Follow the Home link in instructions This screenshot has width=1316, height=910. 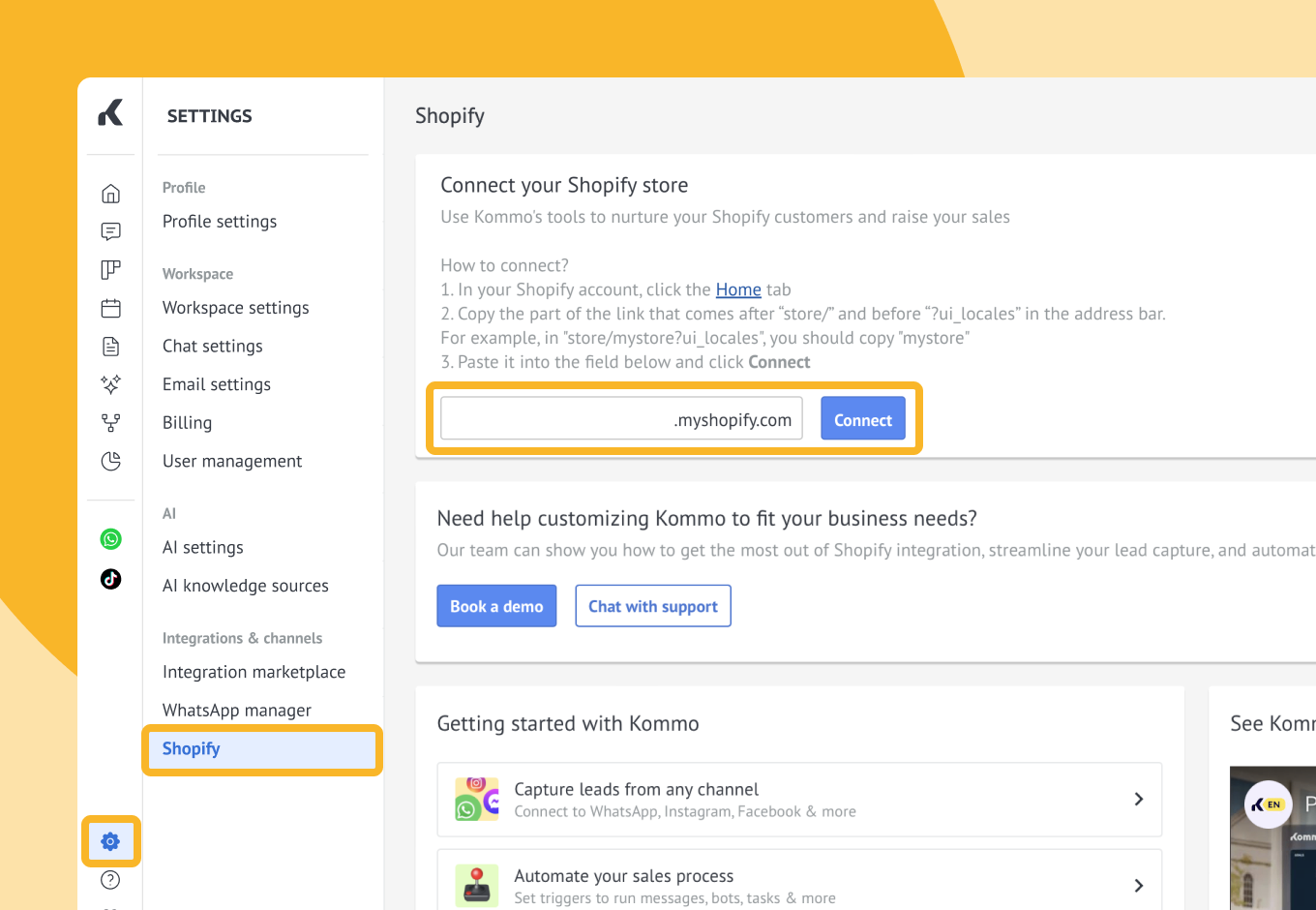pos(738,289)
